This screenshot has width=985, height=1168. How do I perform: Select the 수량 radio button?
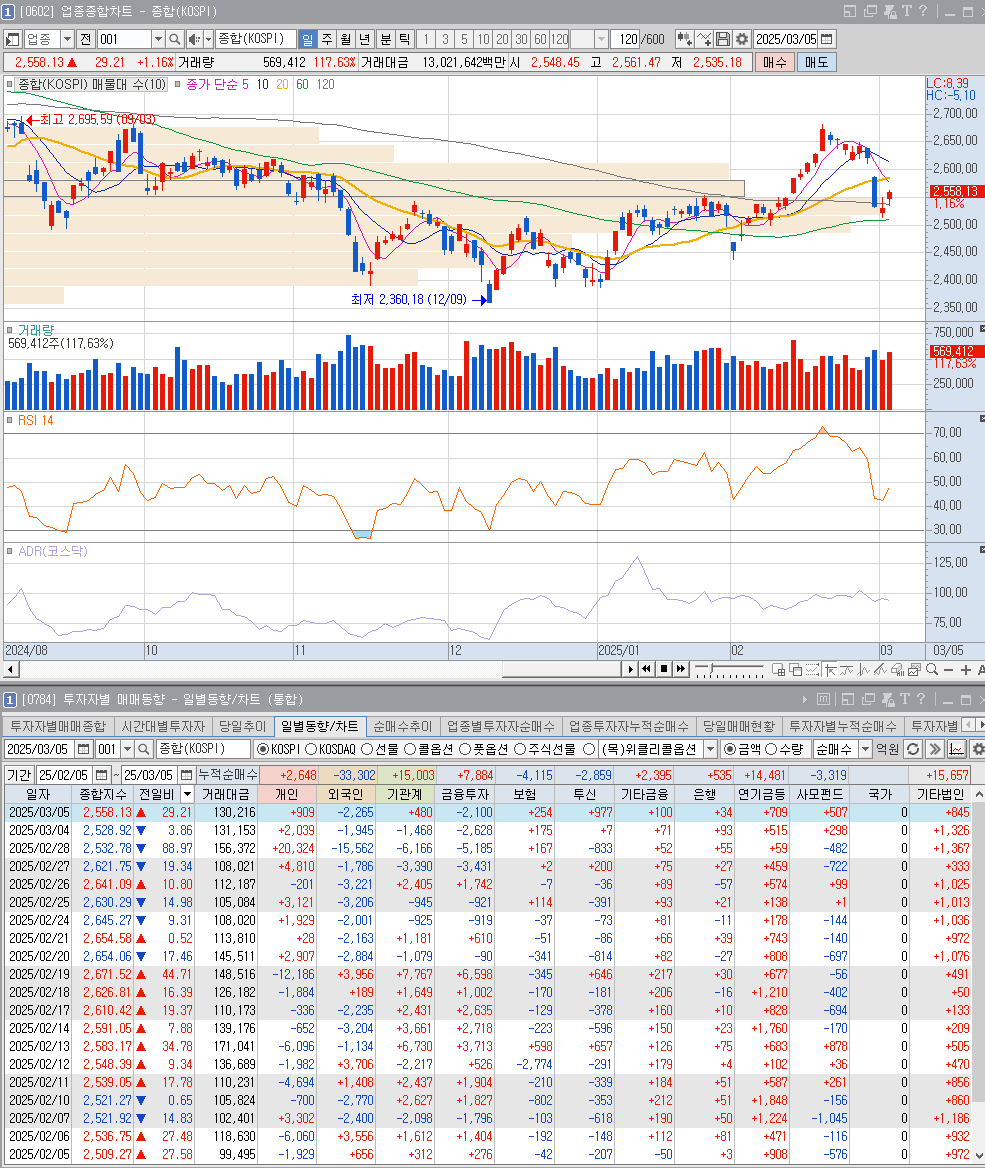tap(771, 749)
